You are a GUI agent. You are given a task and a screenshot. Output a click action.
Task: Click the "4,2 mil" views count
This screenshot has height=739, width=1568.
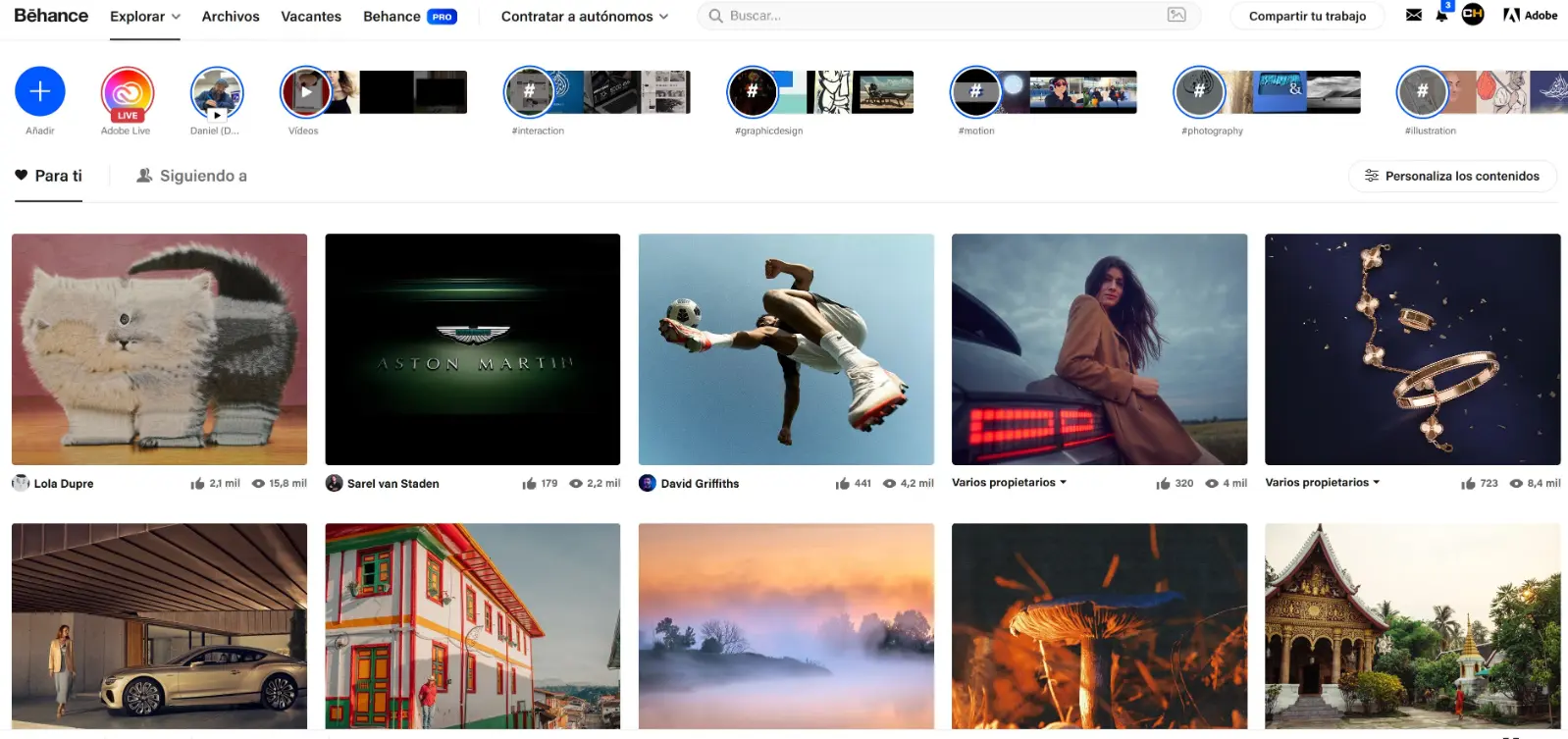tap(917, 484)
